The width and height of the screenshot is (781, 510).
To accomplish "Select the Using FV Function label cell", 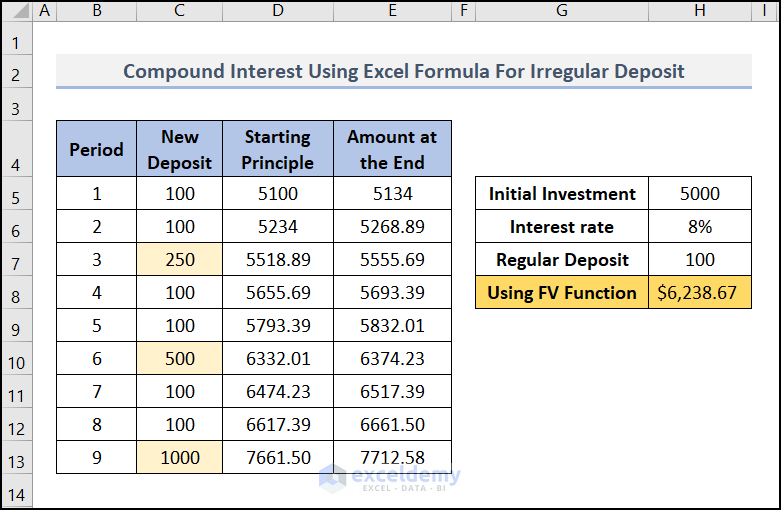I will tap(561, 293).
